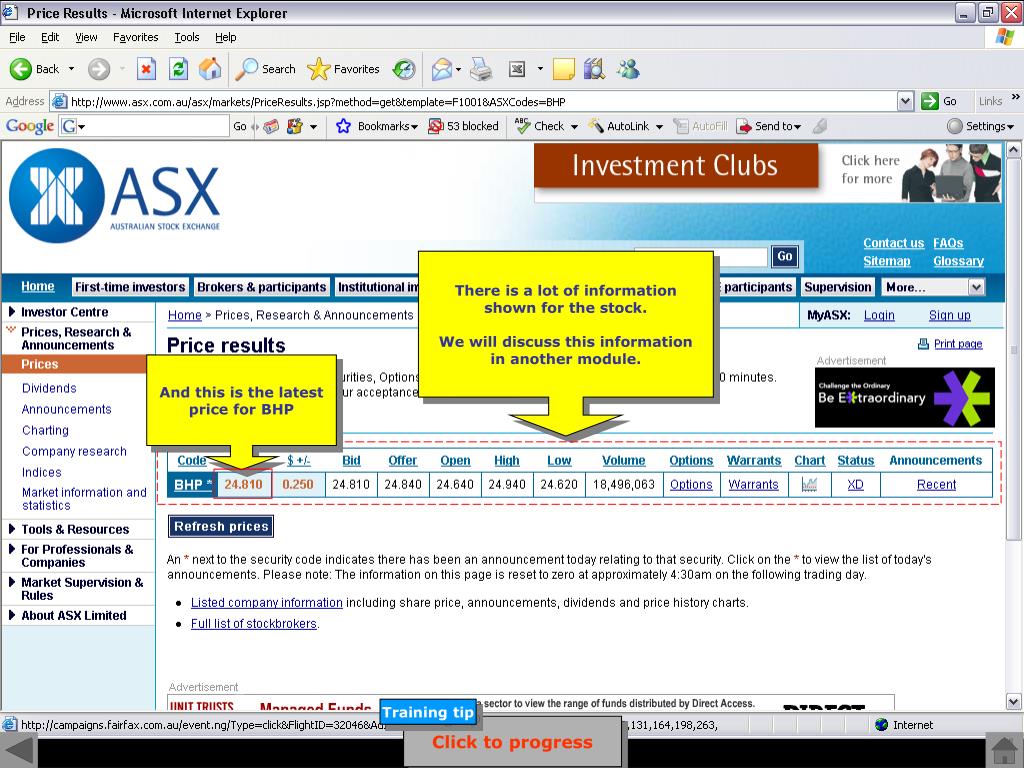The image size is (1024, 768).
Task: Click the AutoLink toolbar icon
Action: click(x=596, y=126)
